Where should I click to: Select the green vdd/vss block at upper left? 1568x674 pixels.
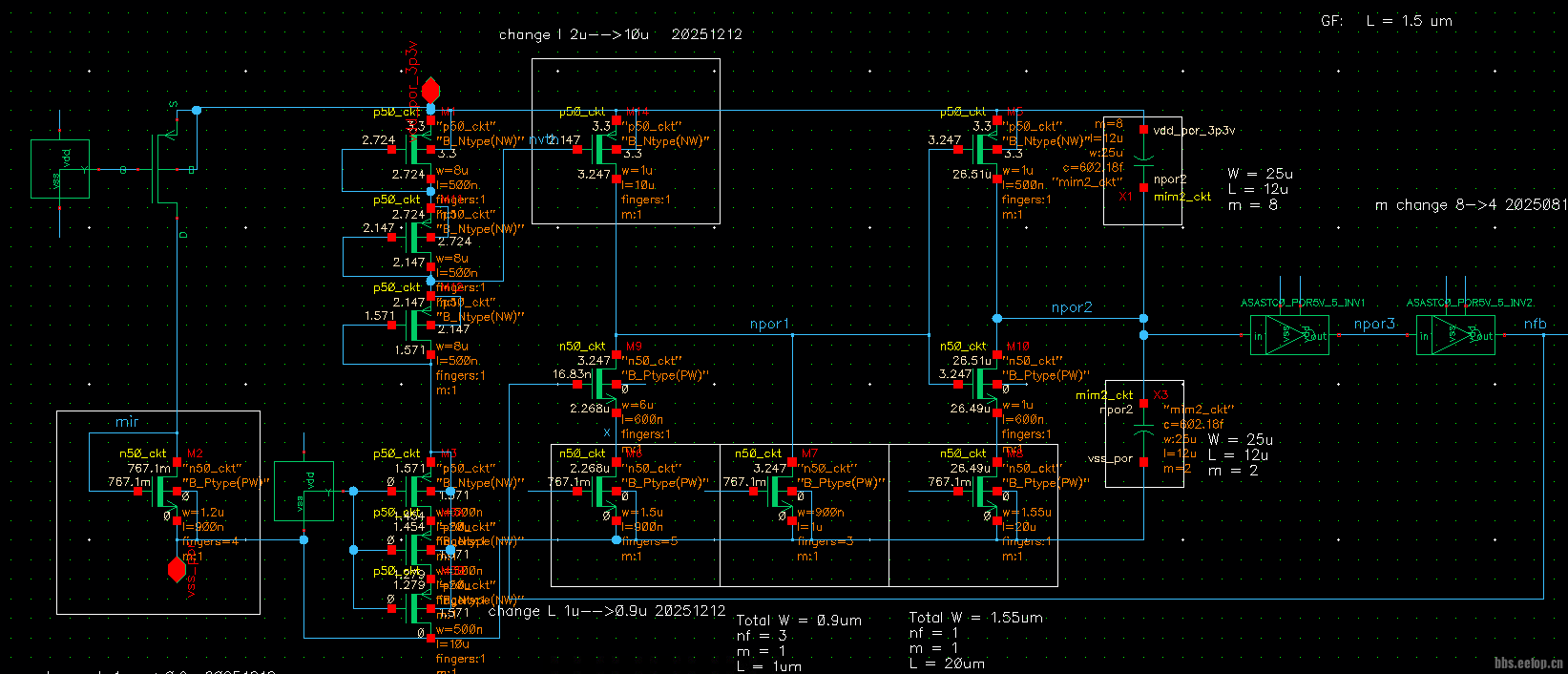pyautogui.click(x=60, y=169)
